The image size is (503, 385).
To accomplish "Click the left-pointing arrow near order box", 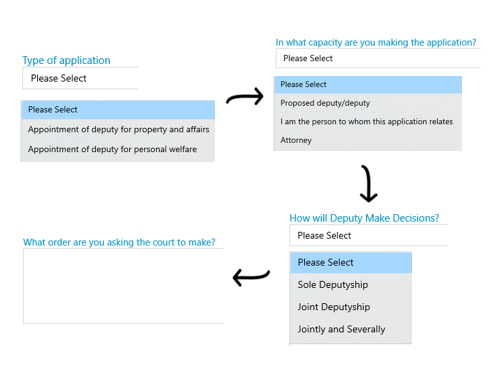I will (251, 277).
